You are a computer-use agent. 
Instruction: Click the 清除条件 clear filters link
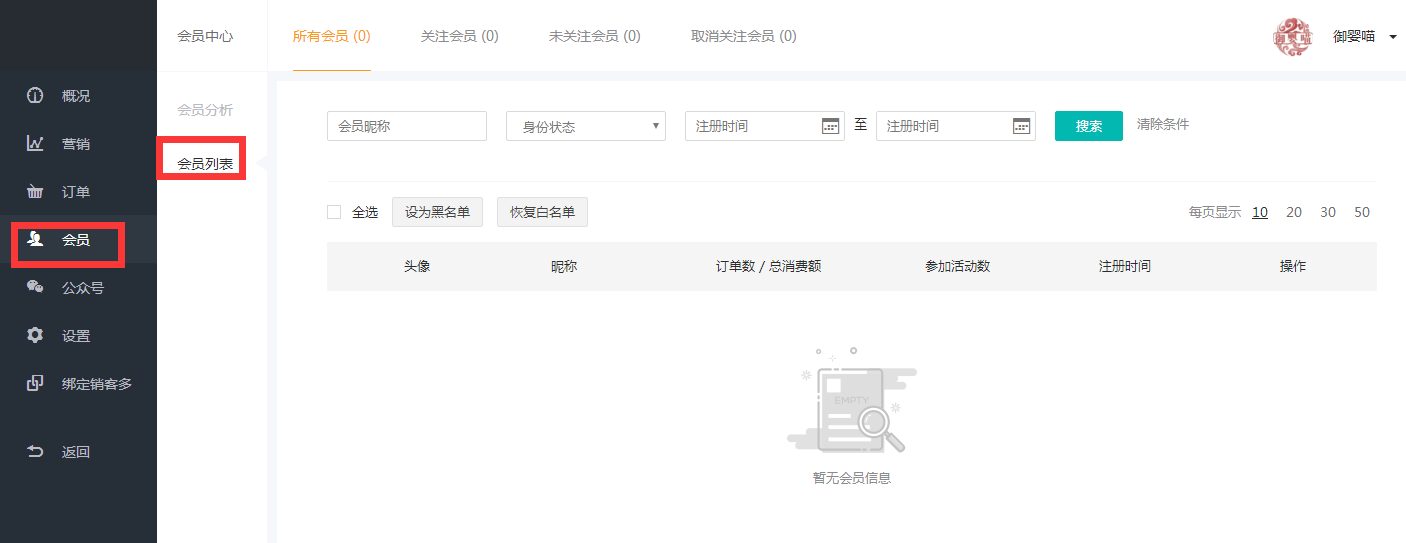1162,125
